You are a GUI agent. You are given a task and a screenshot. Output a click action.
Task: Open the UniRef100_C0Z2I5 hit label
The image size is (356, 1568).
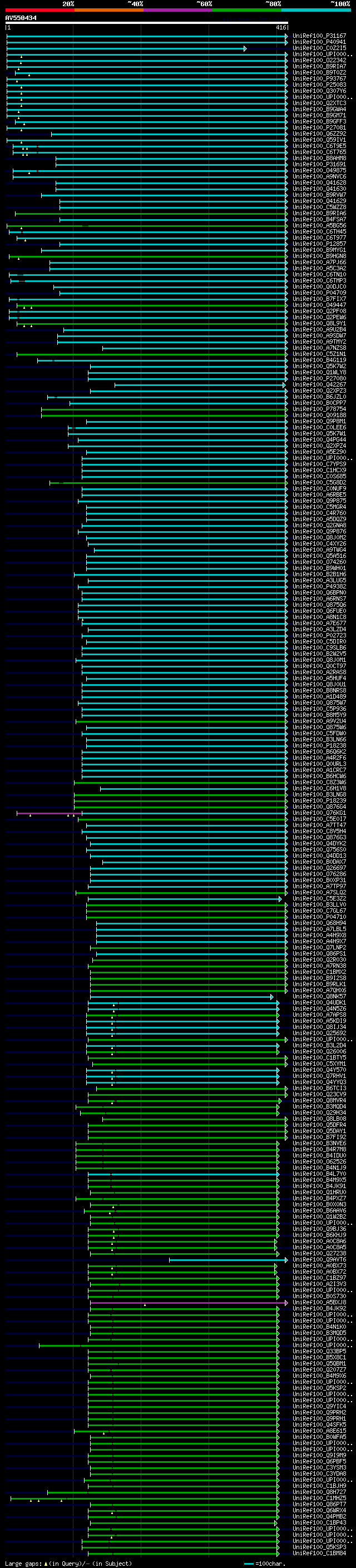coord(319,48)
